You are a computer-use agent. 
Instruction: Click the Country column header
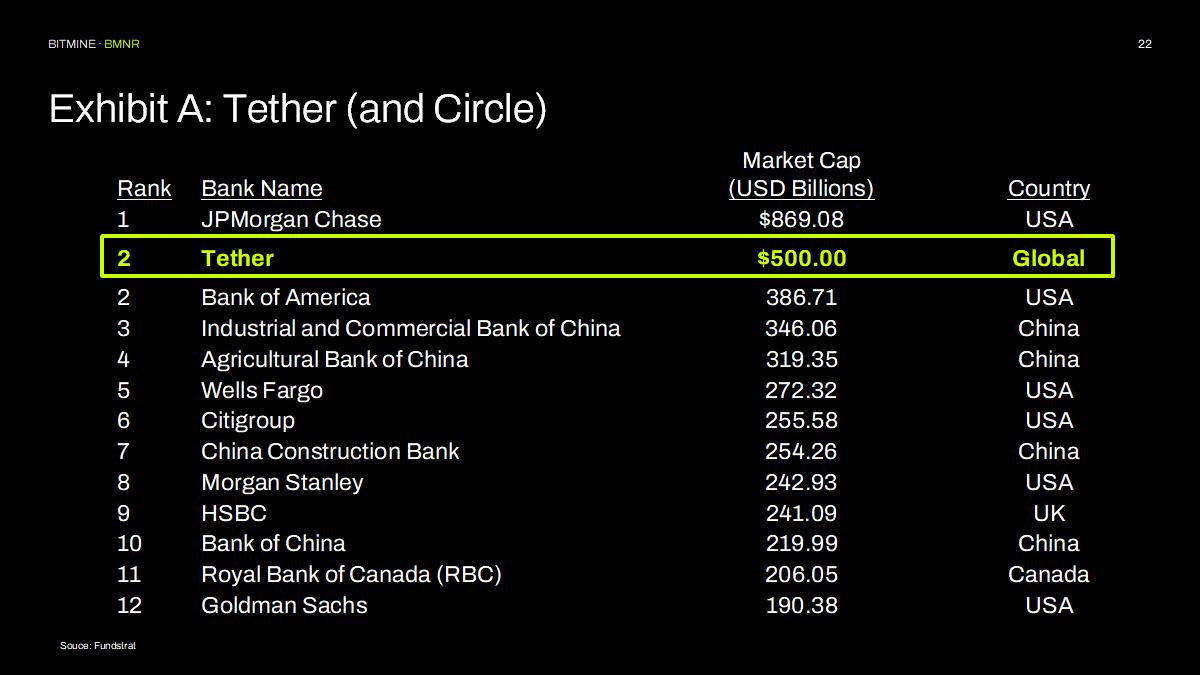(1048, 189)
